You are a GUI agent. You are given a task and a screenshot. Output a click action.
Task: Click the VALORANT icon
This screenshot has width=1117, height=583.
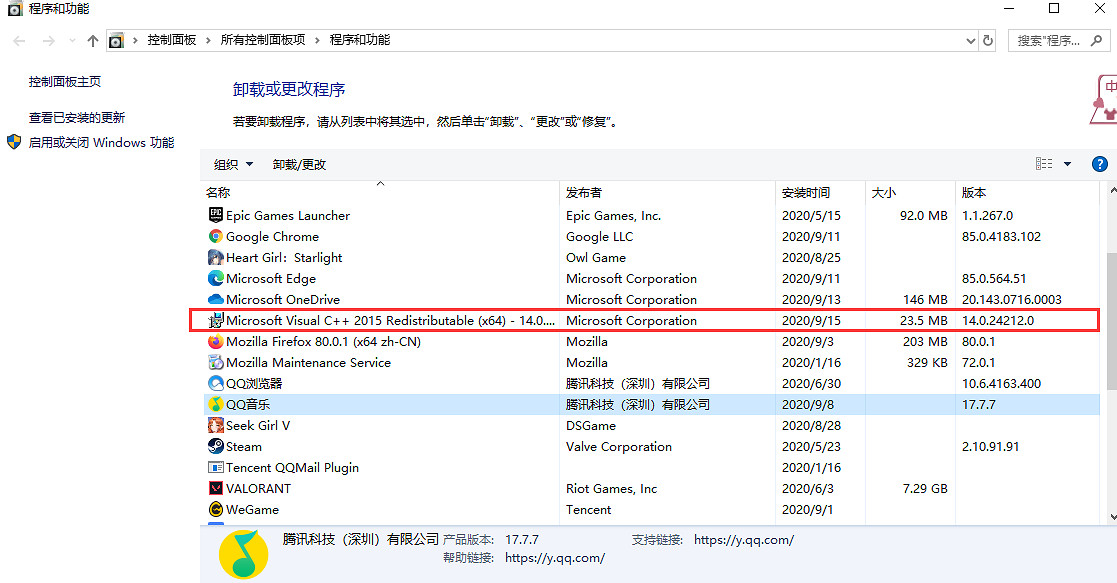[215, 488]
